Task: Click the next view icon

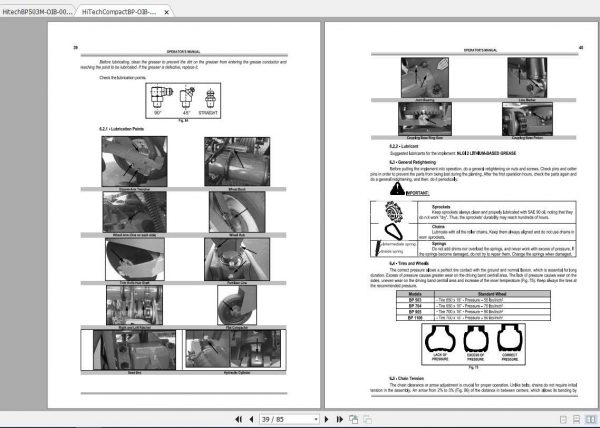Action: pos(367,419)
